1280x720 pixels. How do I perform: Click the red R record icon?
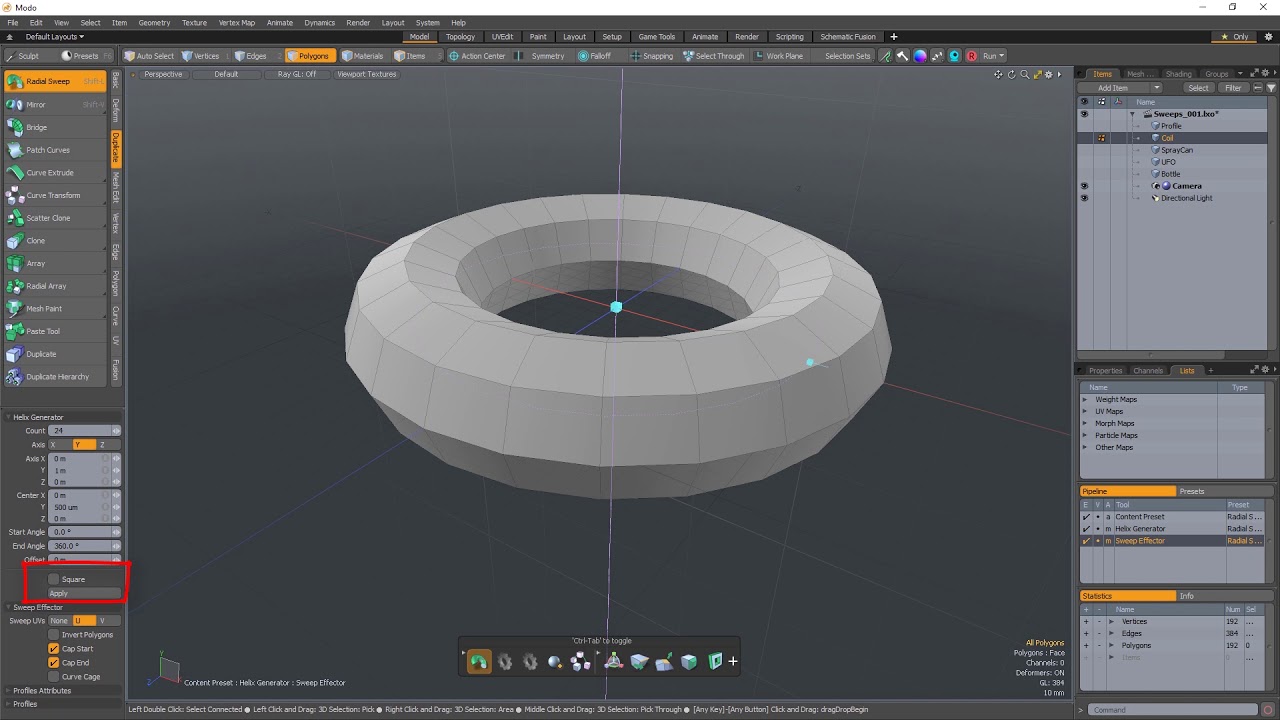[971, 56]
